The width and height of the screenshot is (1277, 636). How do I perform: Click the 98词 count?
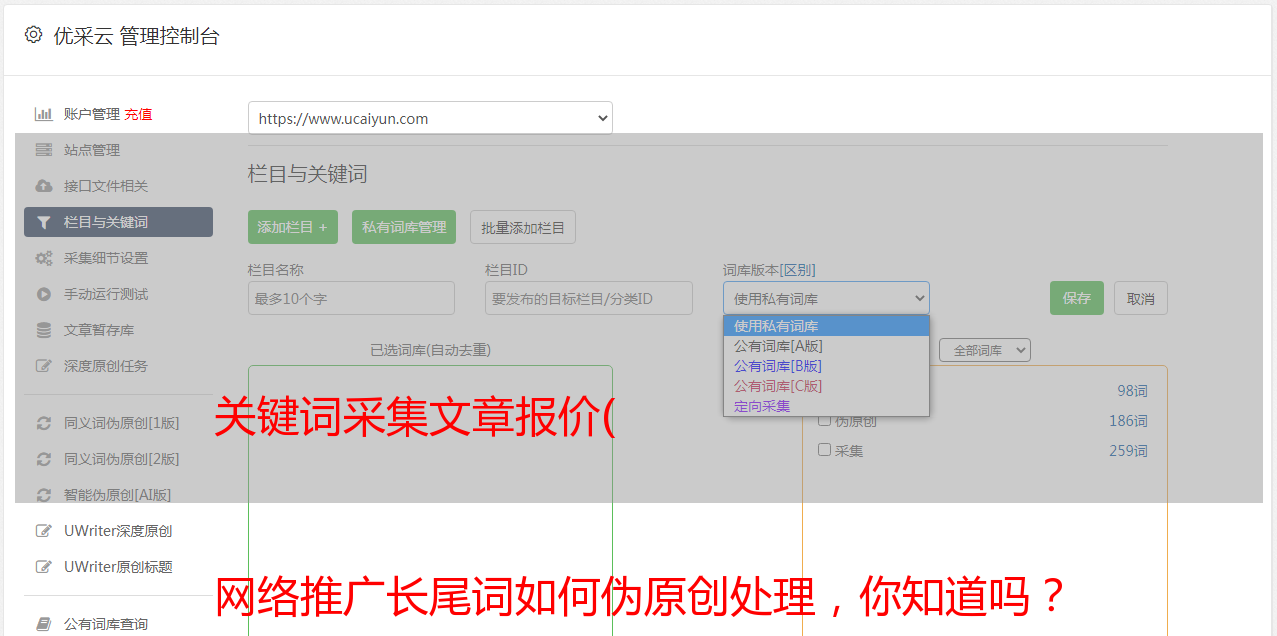(x=1132, y=391)
